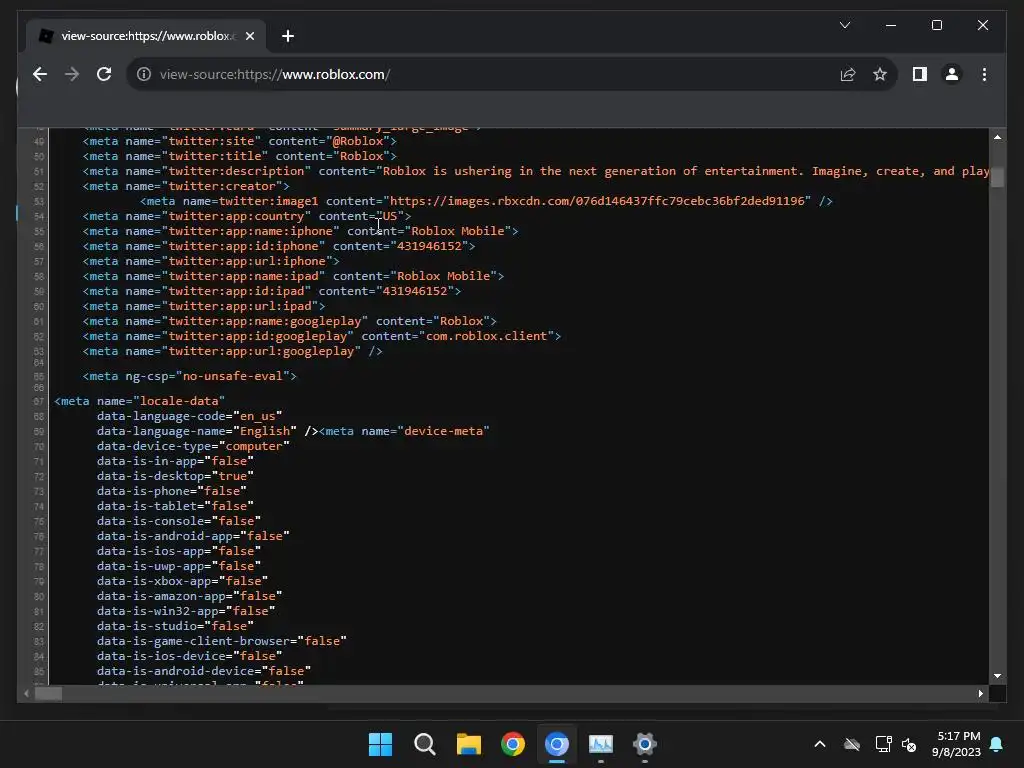
Task: Click "true" value of data-is-desktop
Action: point(232,476)
